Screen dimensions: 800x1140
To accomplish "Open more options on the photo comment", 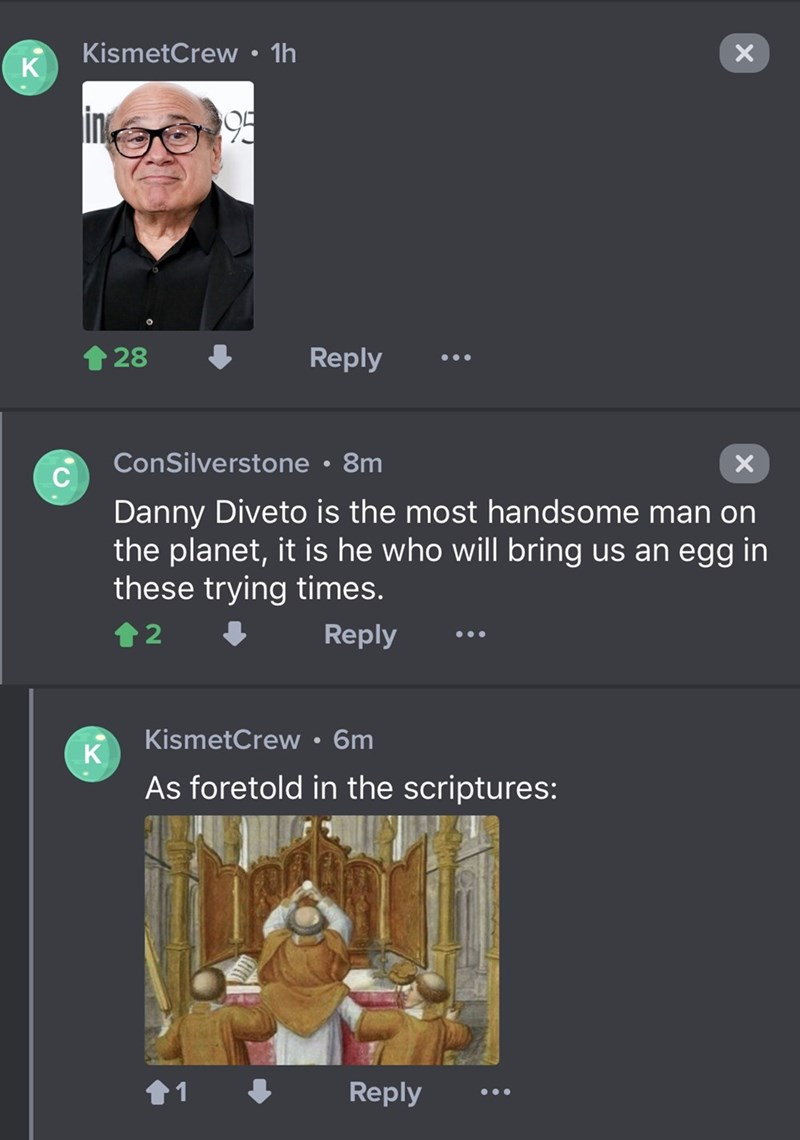I will (454, 358).
